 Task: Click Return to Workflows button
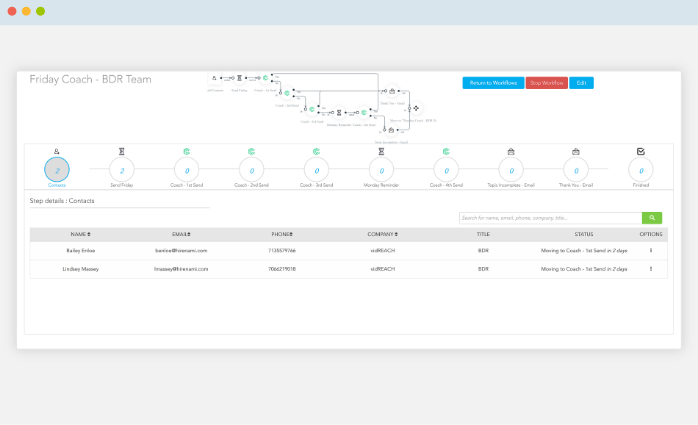(493, 83)
